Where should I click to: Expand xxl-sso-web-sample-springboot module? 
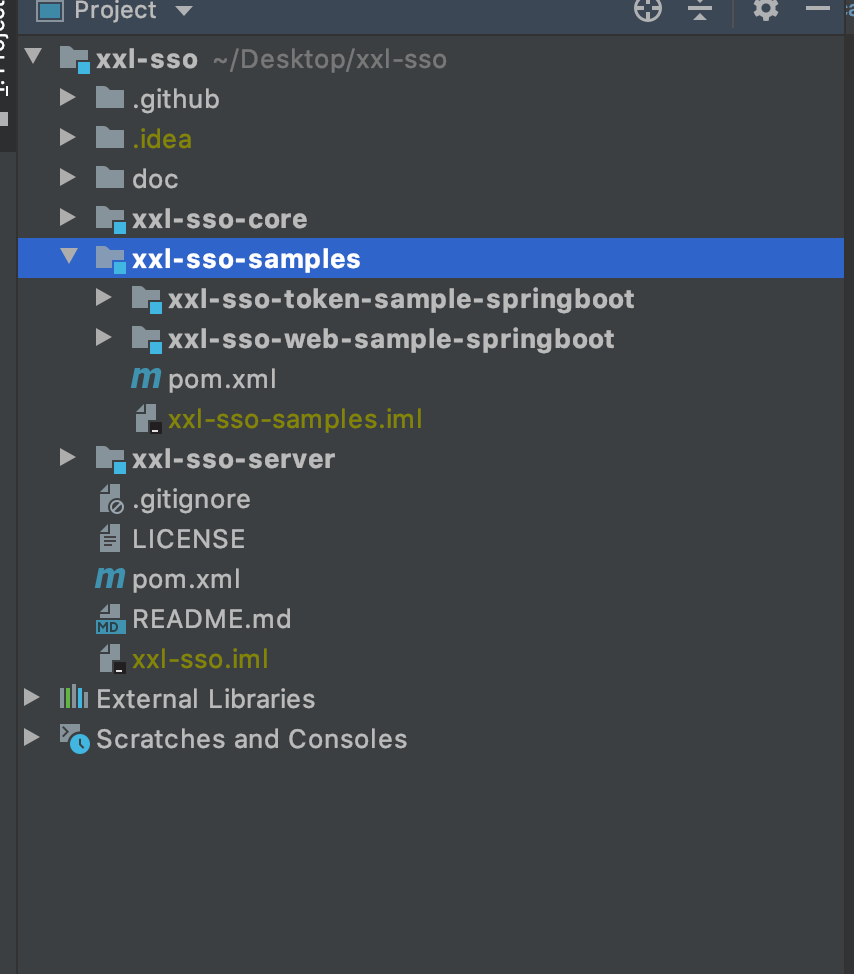[104, 337]
